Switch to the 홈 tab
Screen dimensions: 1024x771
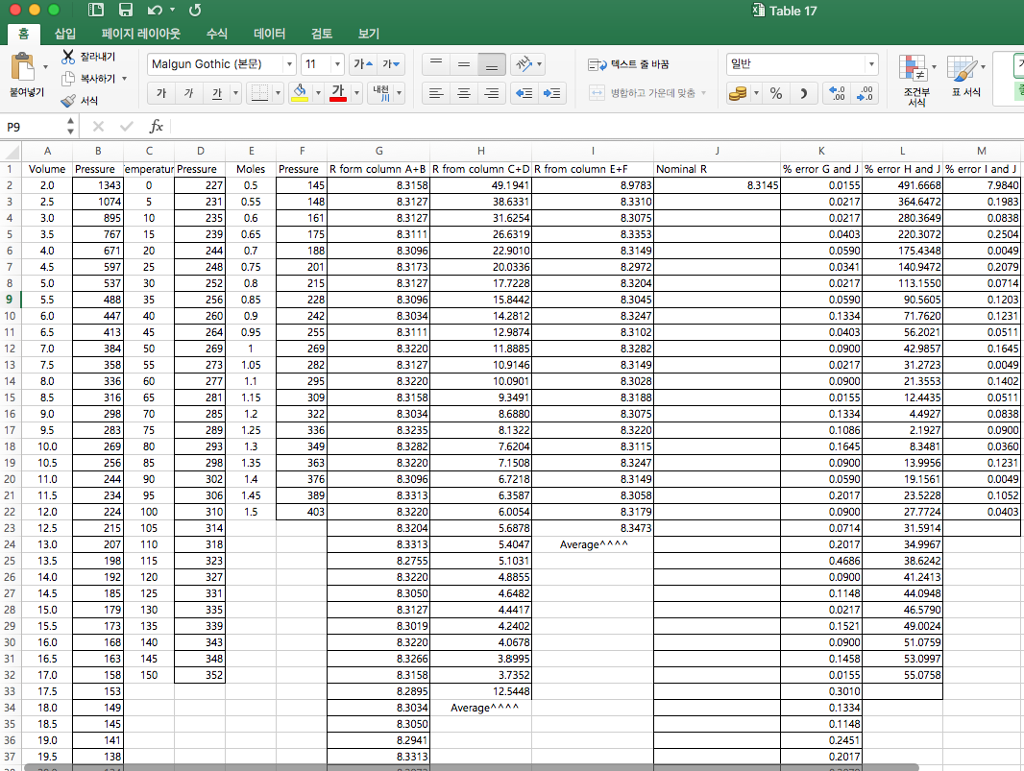(x=24, y=33)
